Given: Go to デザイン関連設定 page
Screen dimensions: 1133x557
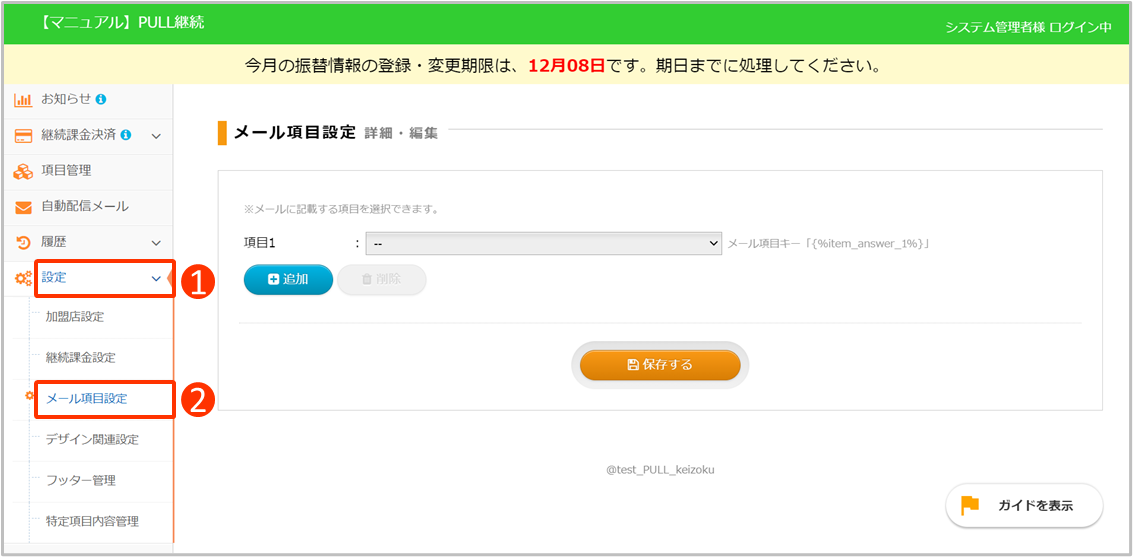Looking at the screenshot, I should (x=92, y=439).
